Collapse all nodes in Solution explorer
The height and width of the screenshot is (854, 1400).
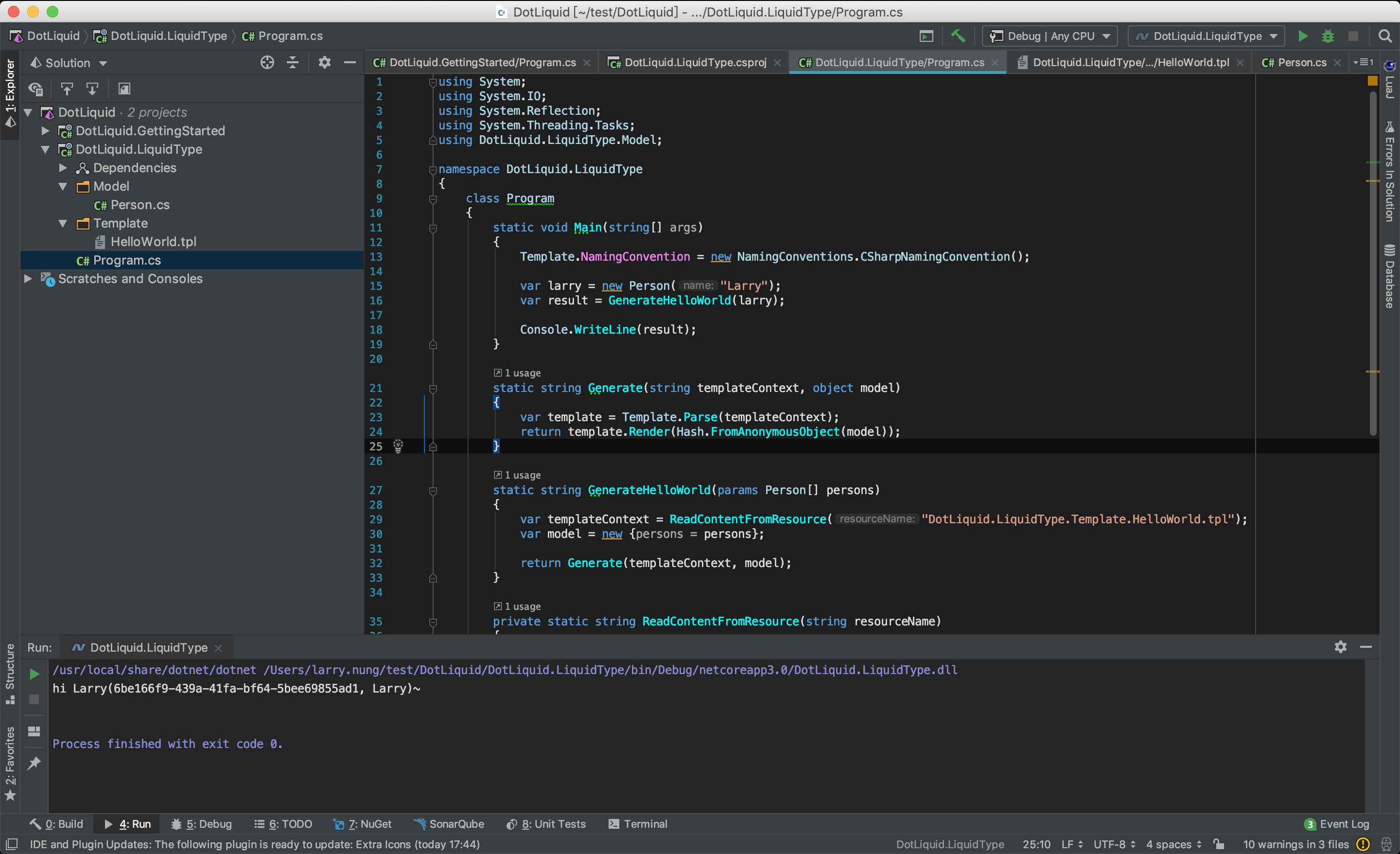[293, 63]
